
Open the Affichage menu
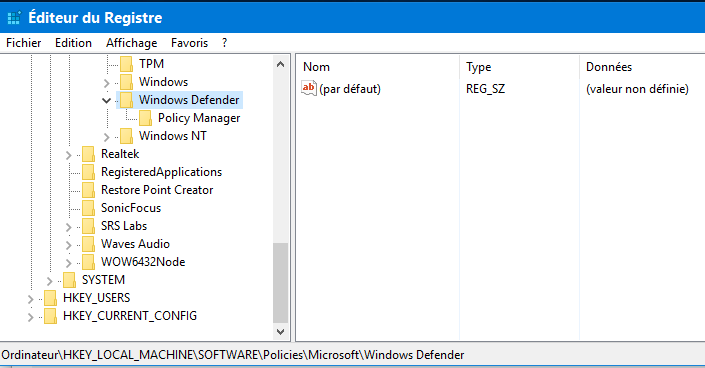pyautogui.click(x=131, y=43)
